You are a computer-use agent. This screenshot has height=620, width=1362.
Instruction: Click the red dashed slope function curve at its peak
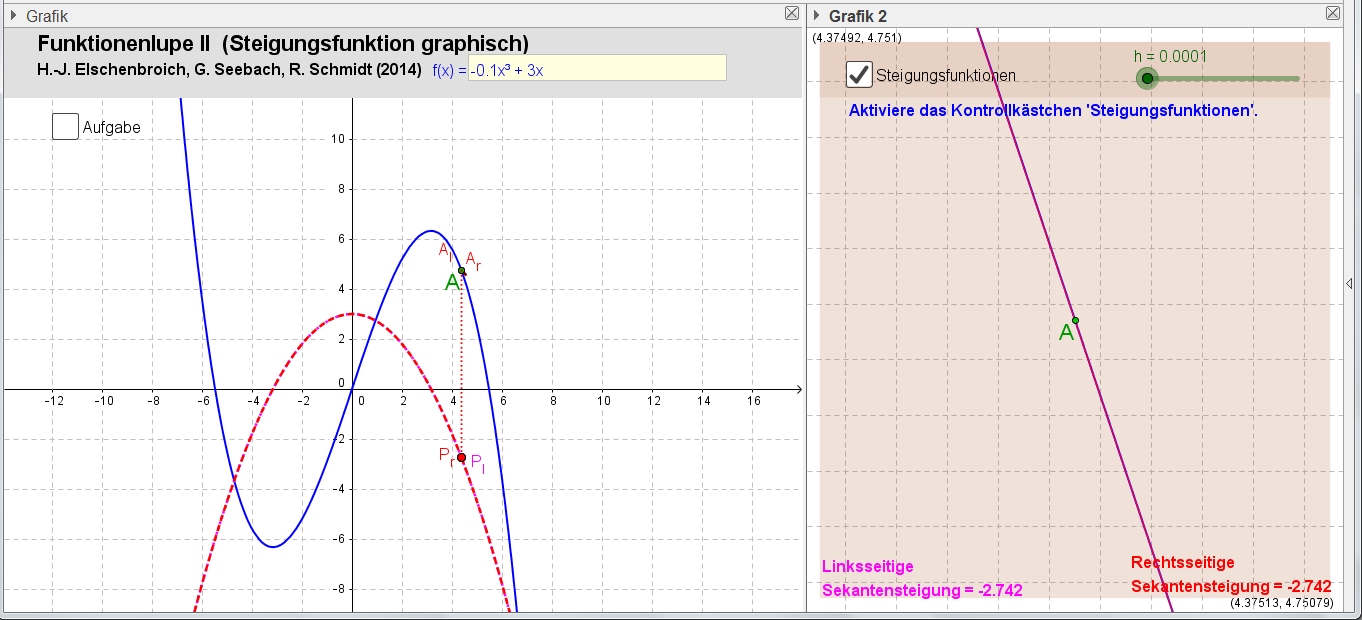click(x=350, y=315)
